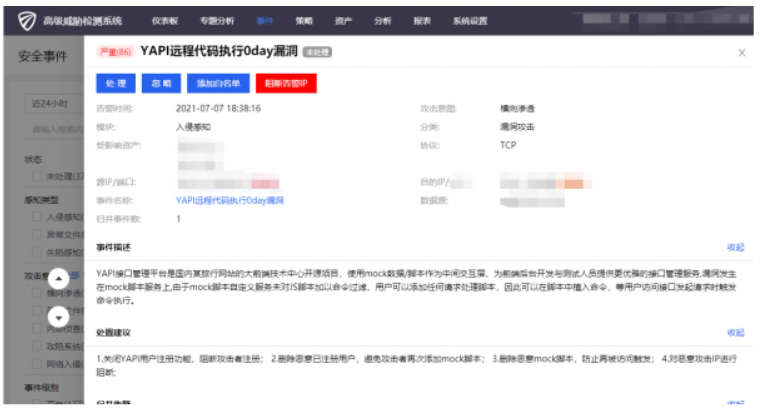Click the round down-arrow next-event button
This screenshot has width=760, height=411.
click(59, 318)
